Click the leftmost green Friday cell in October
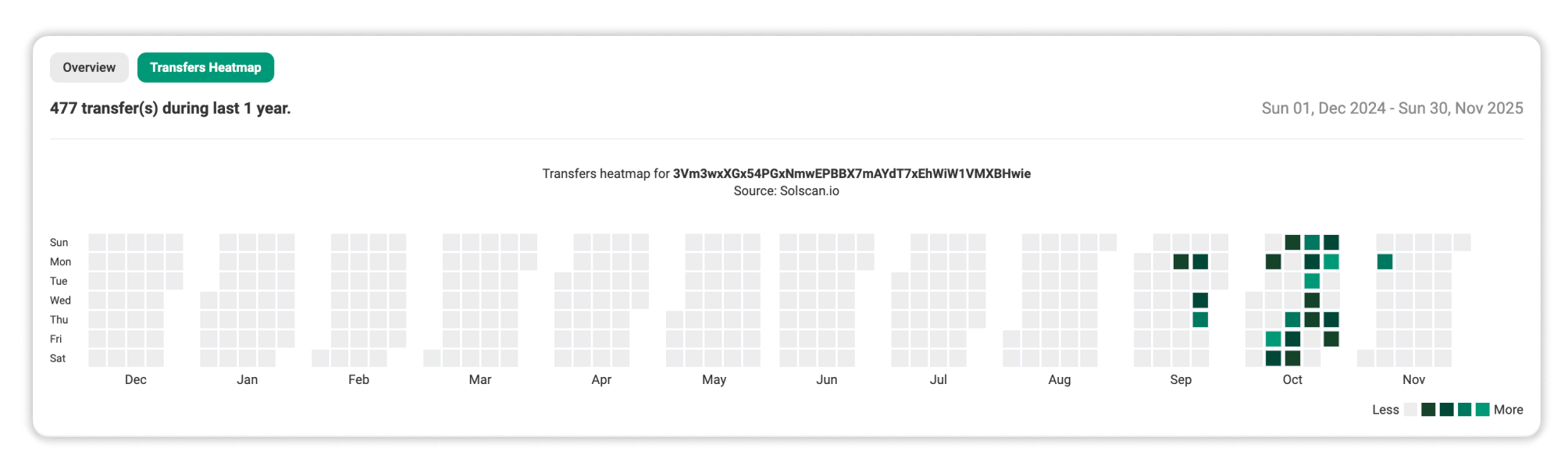 (1273, 339)
